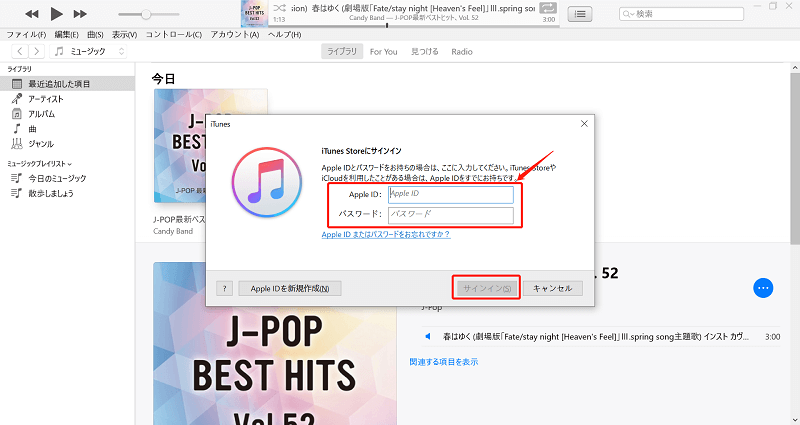Viewport: 800px width, 425px height.
Task: Toggle the shuffle icon in the player
Action: [280, 8]
